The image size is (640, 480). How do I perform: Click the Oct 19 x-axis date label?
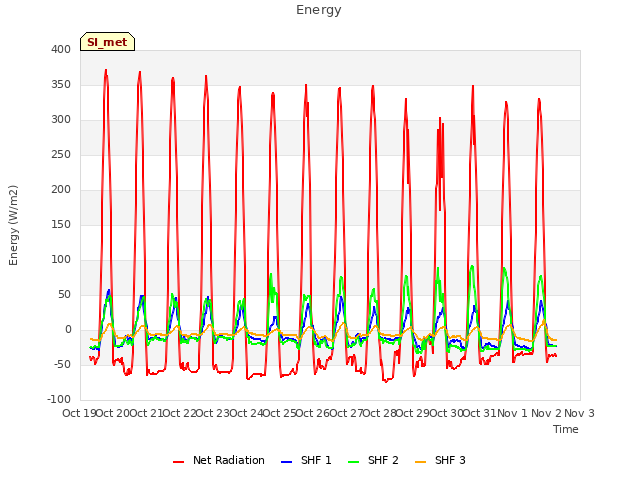click(79, 413)
